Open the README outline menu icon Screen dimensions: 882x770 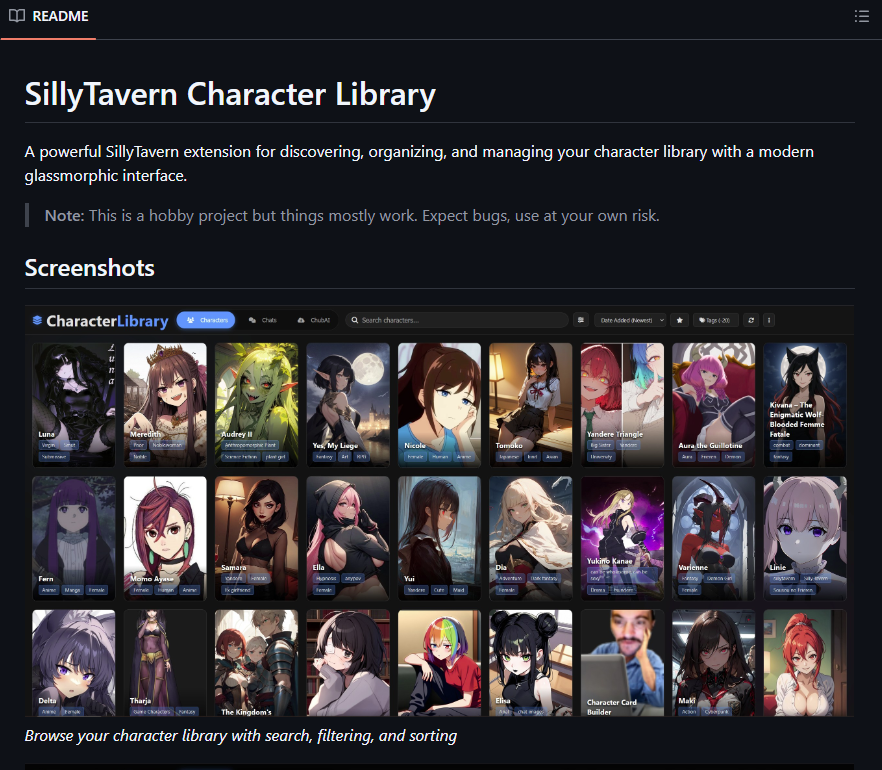coord(861,16)
